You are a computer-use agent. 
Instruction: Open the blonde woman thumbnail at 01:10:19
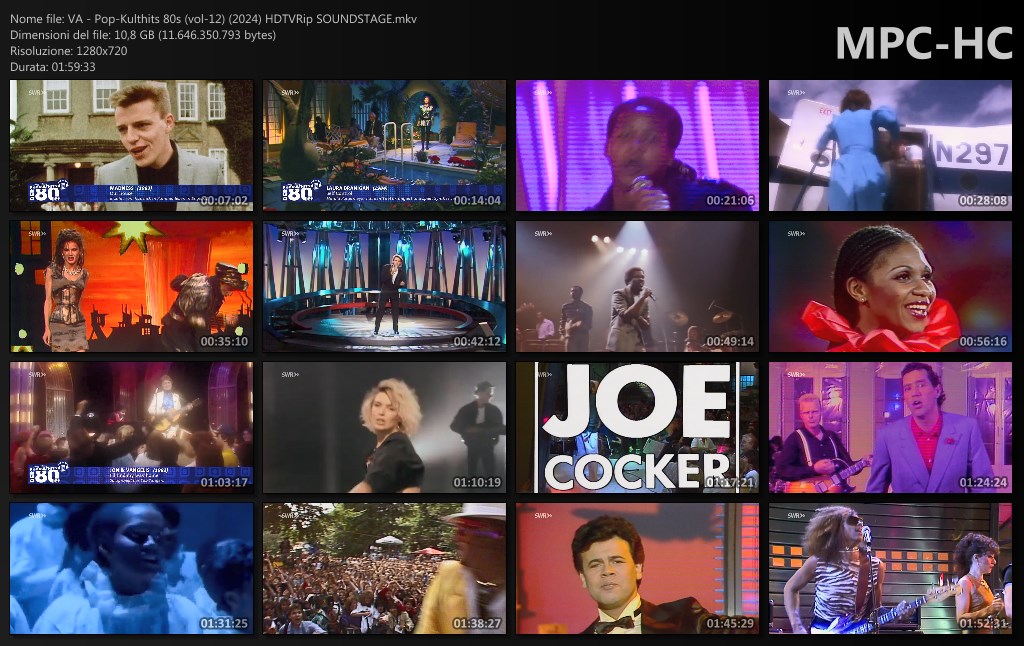[x=384, y=427]
